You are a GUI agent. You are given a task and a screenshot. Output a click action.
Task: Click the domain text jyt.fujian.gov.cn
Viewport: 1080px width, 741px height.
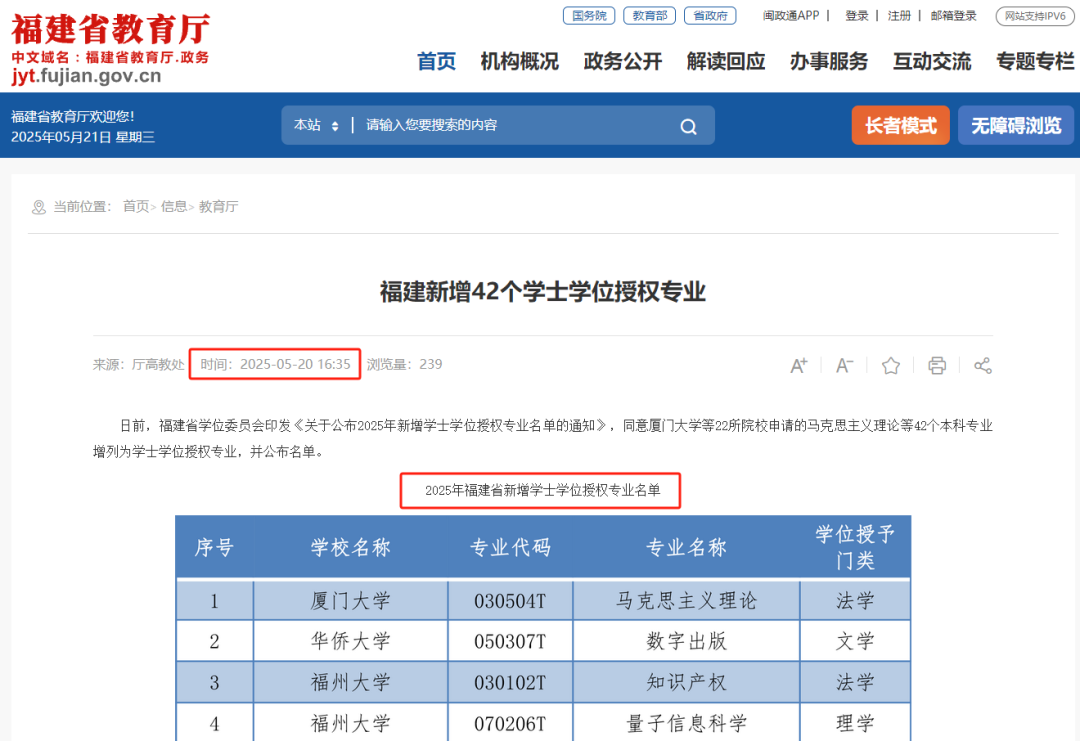[x=87, y=76]
